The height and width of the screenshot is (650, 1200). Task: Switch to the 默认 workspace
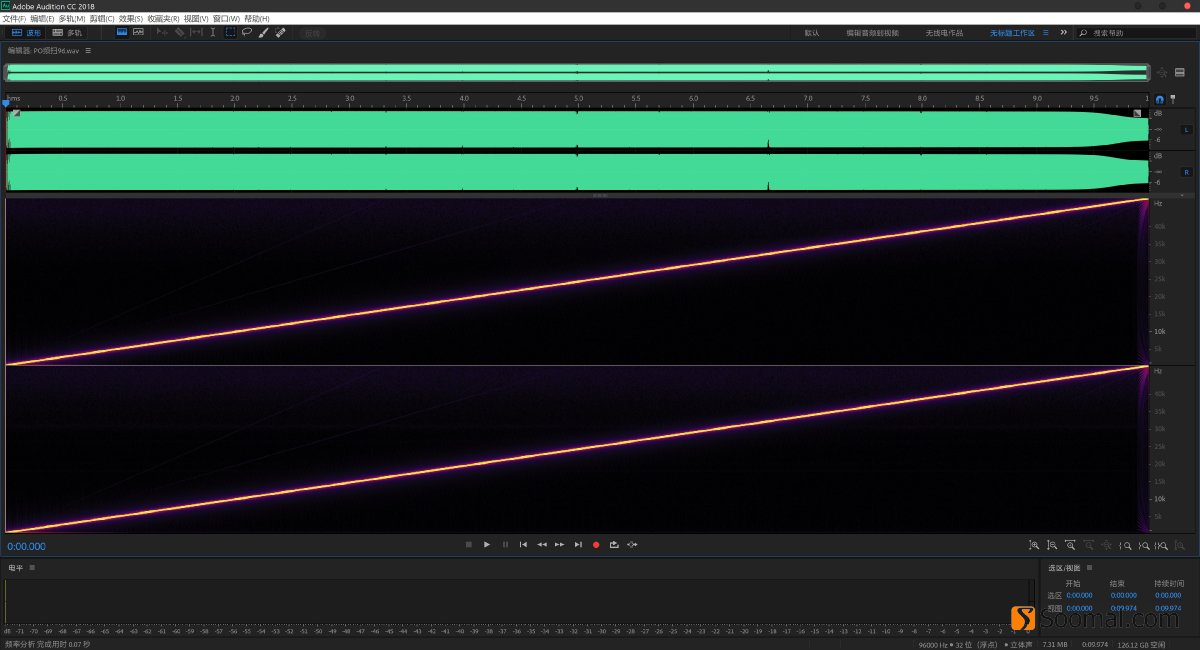coord(811,32)
